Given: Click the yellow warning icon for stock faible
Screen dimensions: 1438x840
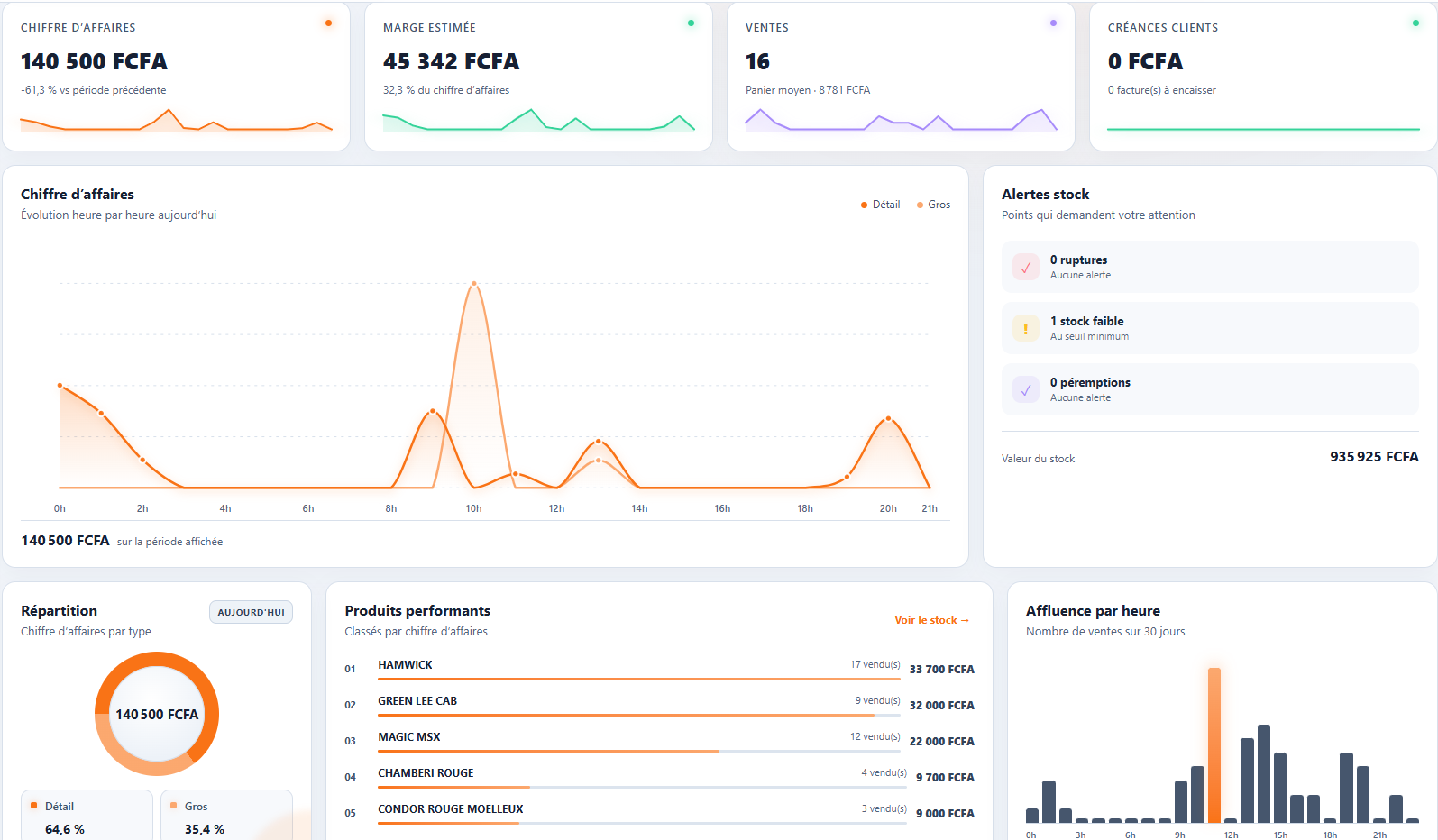Looking at the screenshot, I should click(x=1026, y=328).
